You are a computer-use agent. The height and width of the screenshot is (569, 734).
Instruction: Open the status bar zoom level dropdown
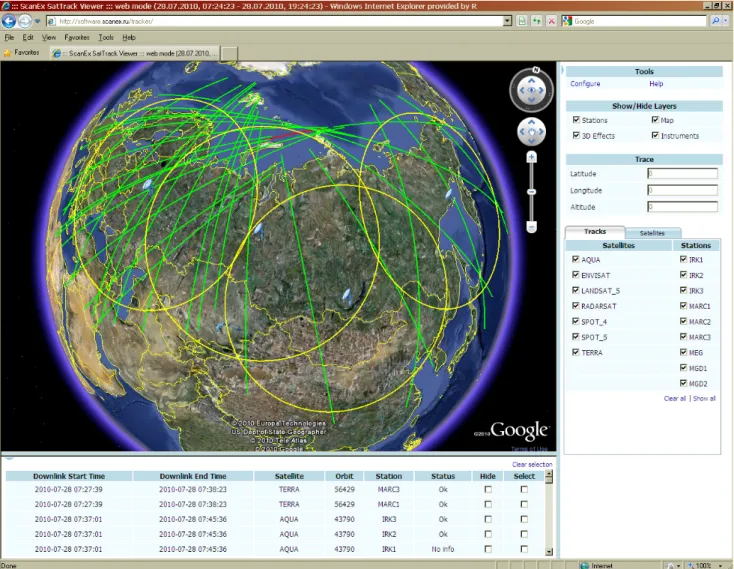point(720,566)
